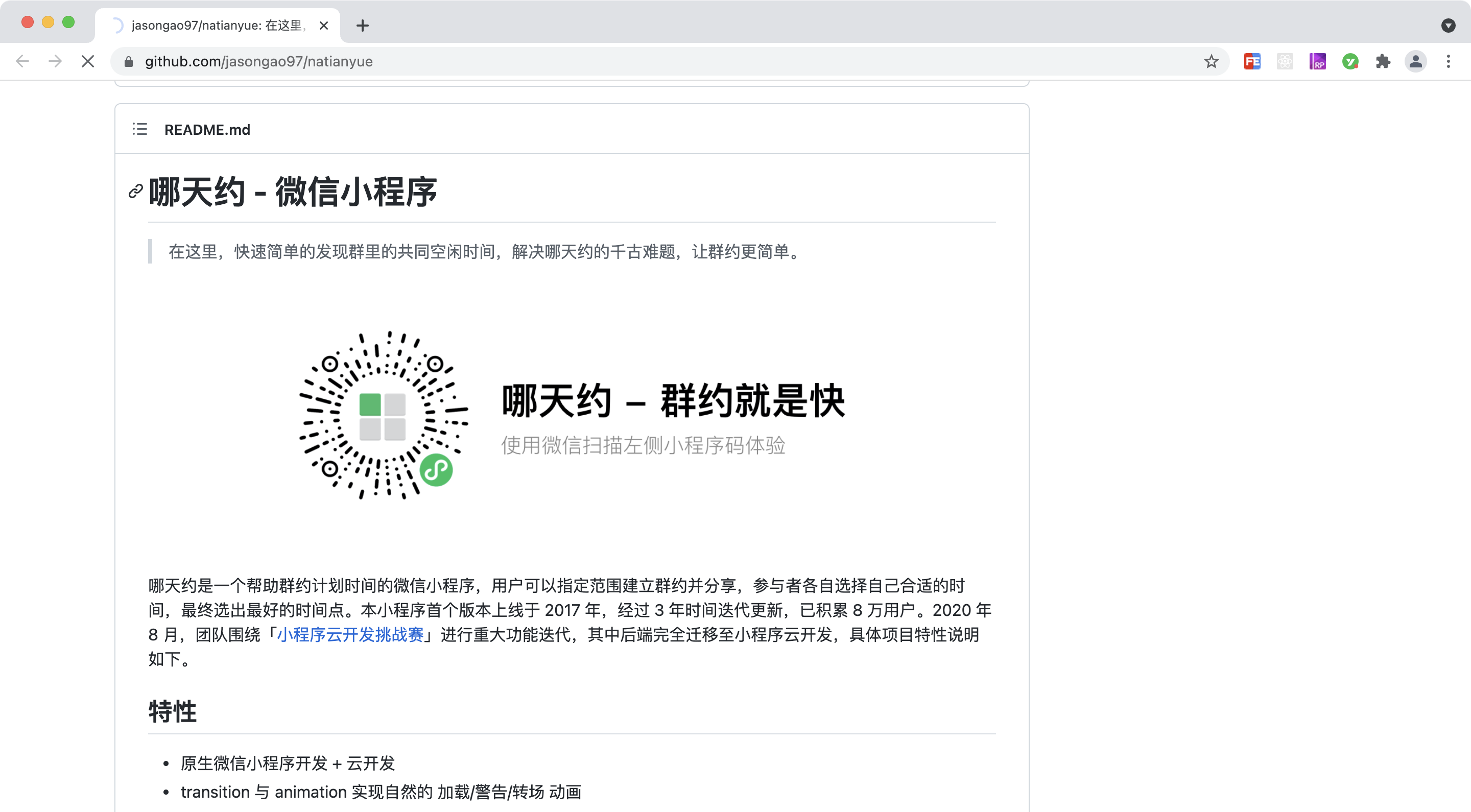
Task: Open the 小程序云开发挑战赛 link
Action: 350,634
